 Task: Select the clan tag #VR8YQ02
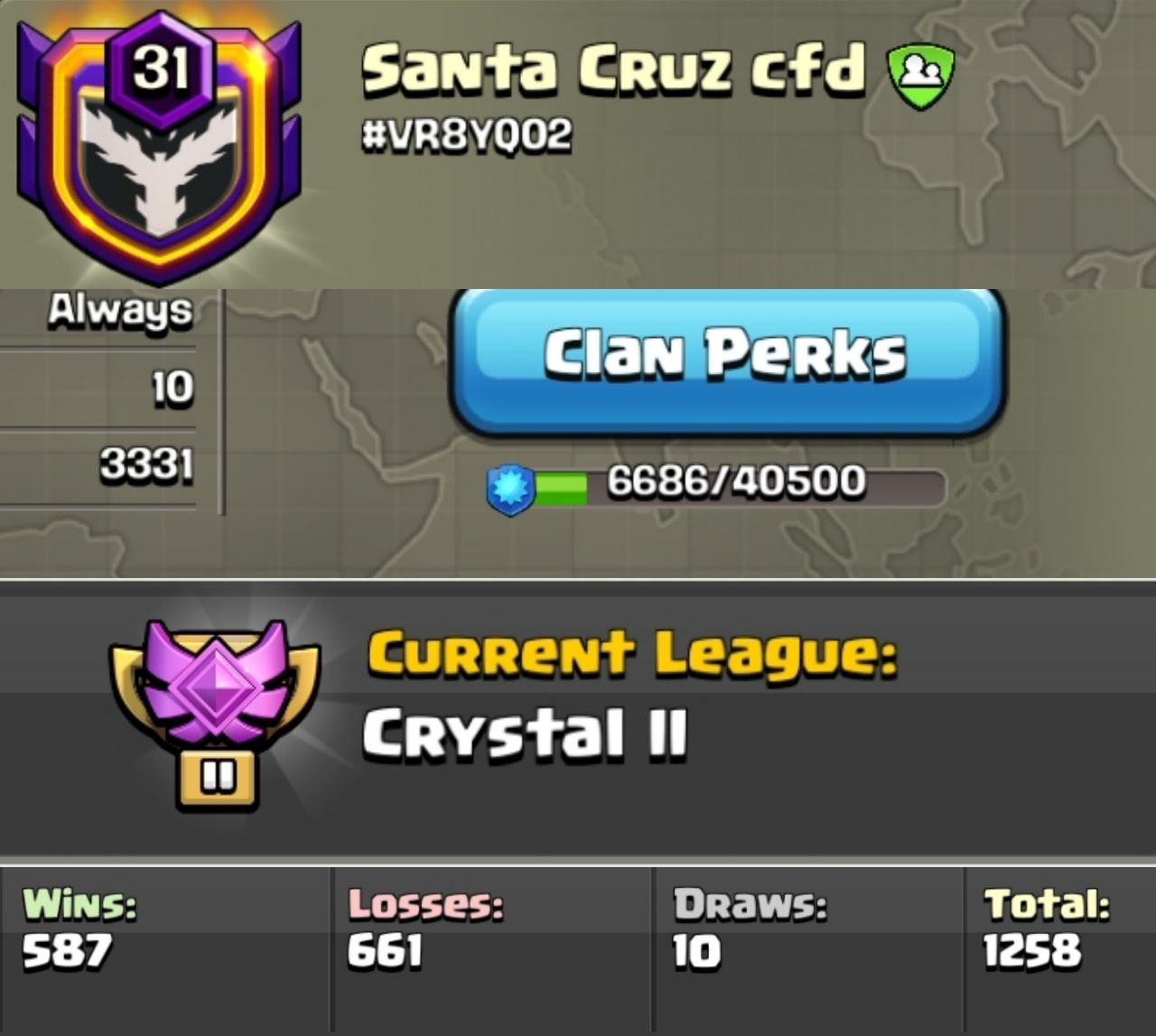coord(466,135)
